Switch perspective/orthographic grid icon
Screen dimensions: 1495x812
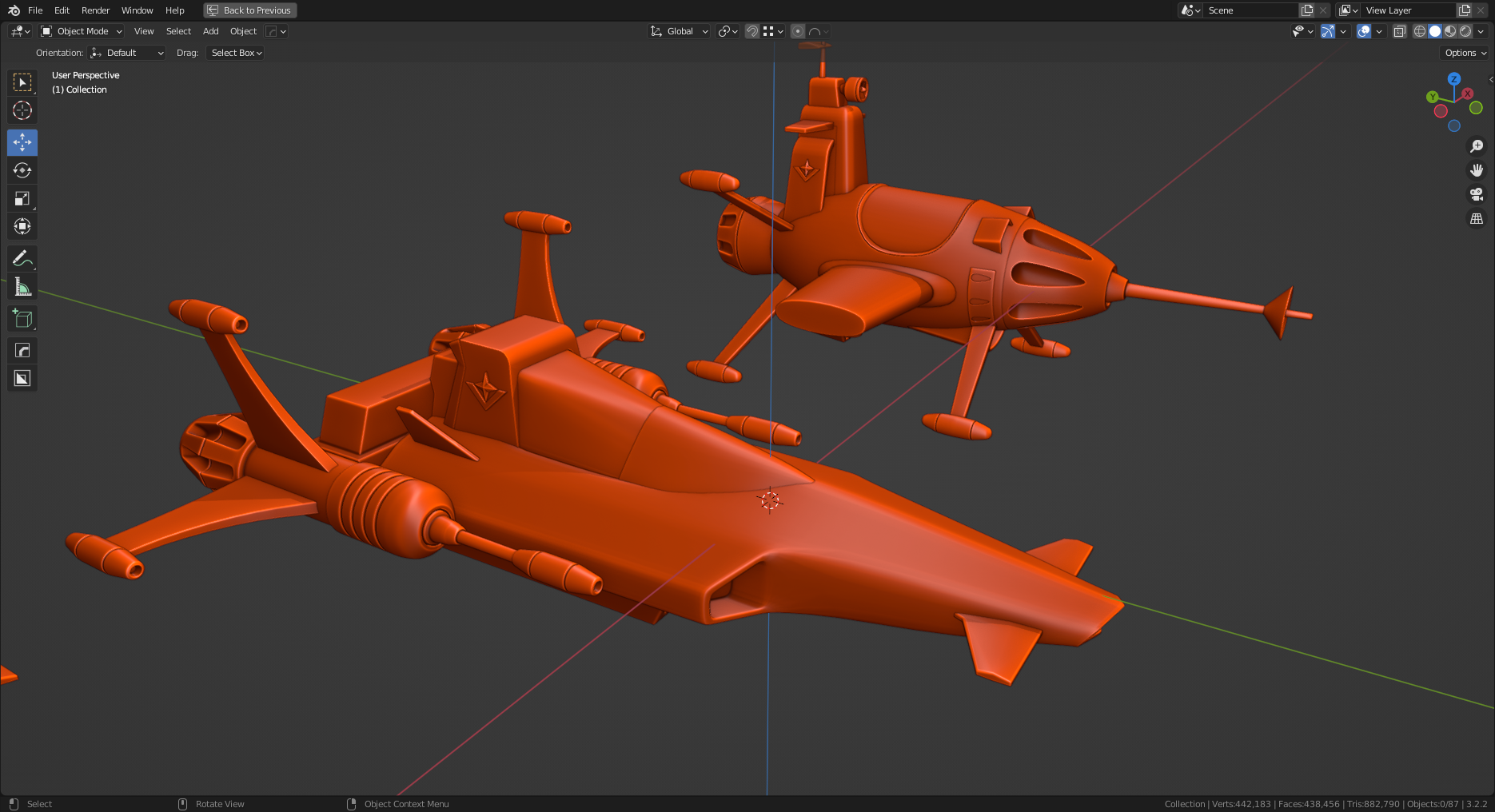click(1477, 218)
